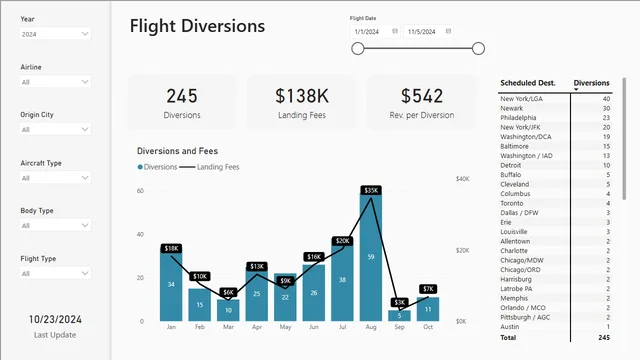
Task: Select the Jan bar showing 34
Action: (x=171, y=284)
